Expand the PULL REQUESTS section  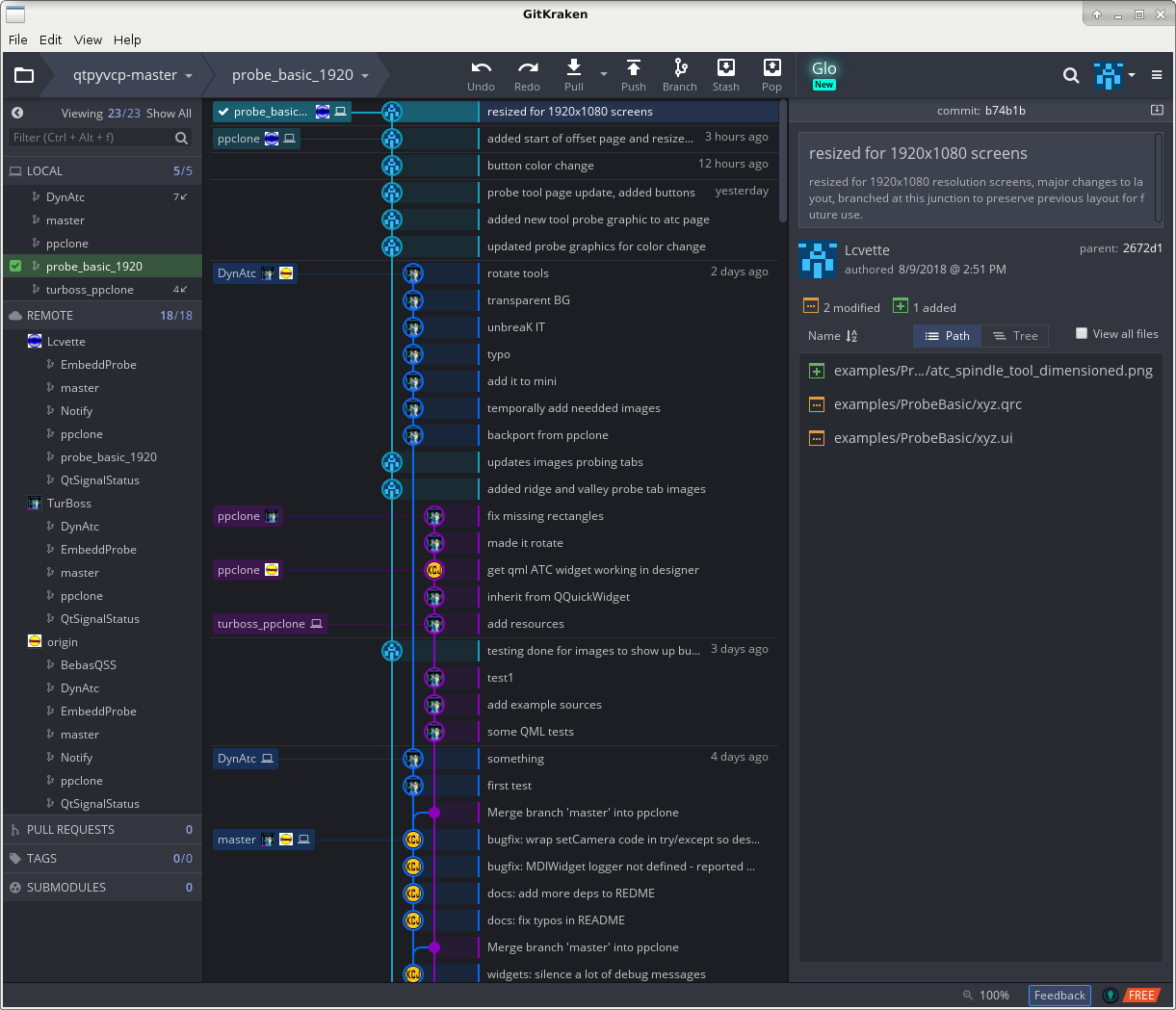101,829
